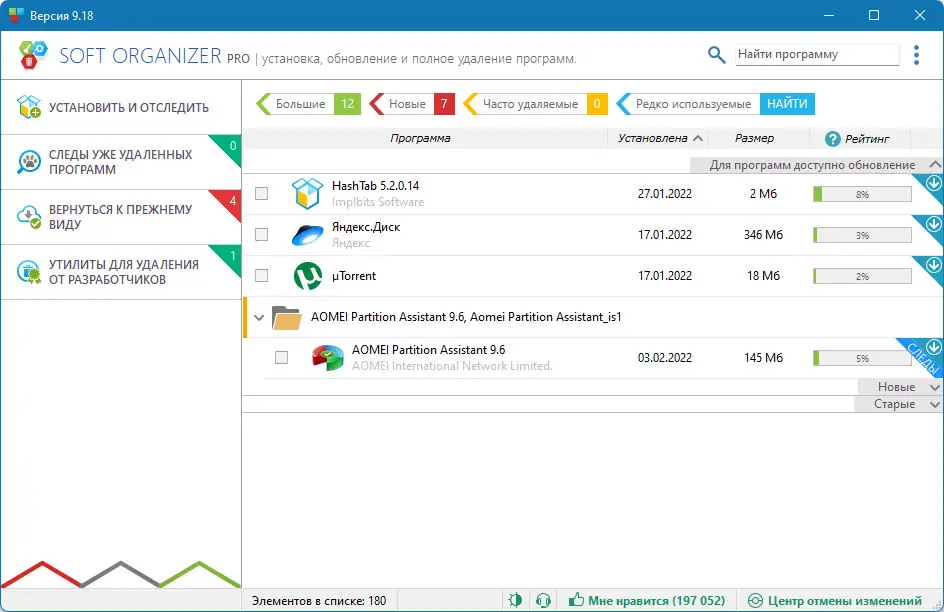
Task: Filter by Большие programs
Action: pyautogui.click(x=308, y=104)
